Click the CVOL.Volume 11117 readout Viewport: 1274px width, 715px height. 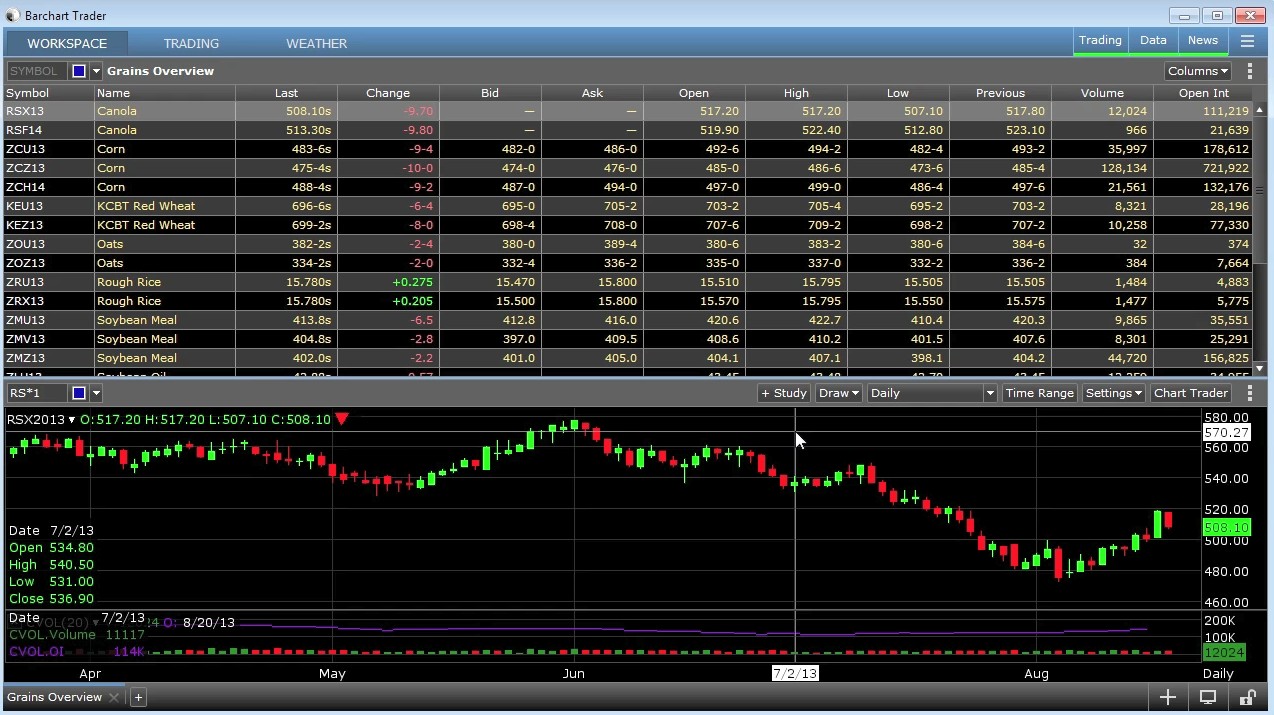pyautogui.click(x=77, y=634)
